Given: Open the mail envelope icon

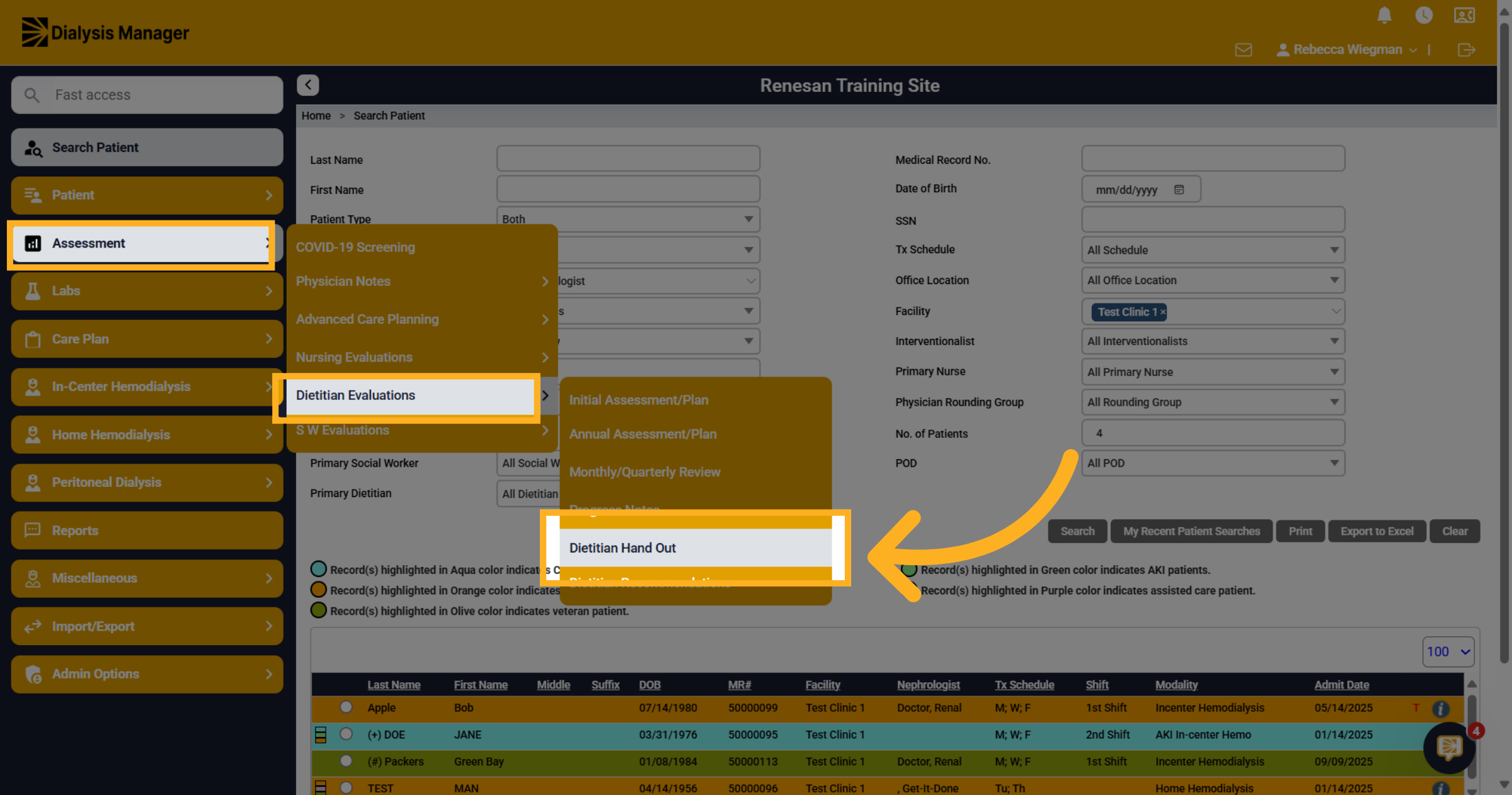Looking at the screenshot, I should coord(1244,50).
